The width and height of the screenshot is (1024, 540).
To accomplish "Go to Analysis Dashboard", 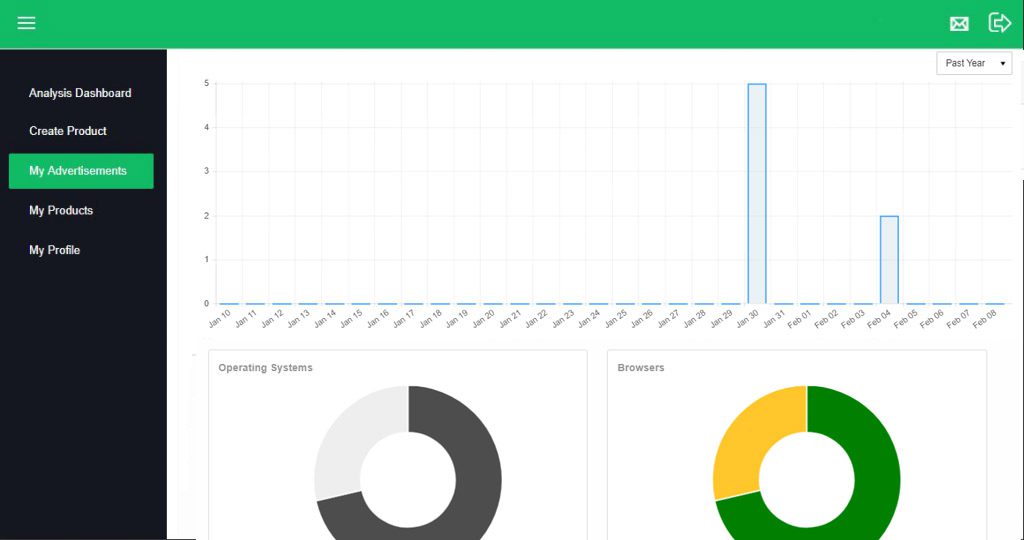I will [x=80, y=93].
